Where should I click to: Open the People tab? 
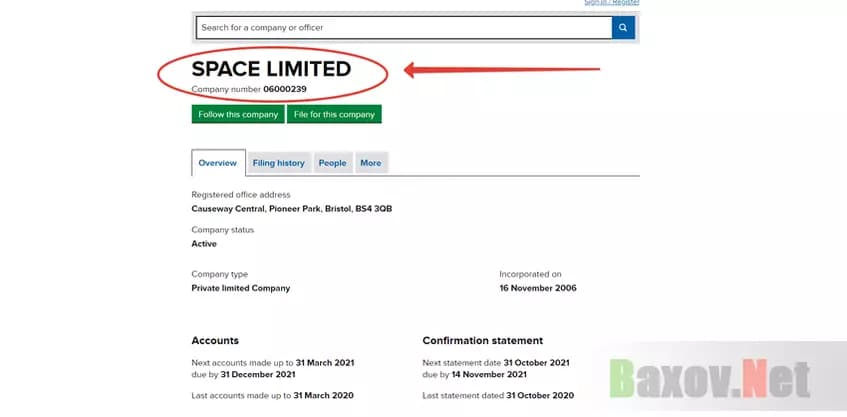pos(332,163)
